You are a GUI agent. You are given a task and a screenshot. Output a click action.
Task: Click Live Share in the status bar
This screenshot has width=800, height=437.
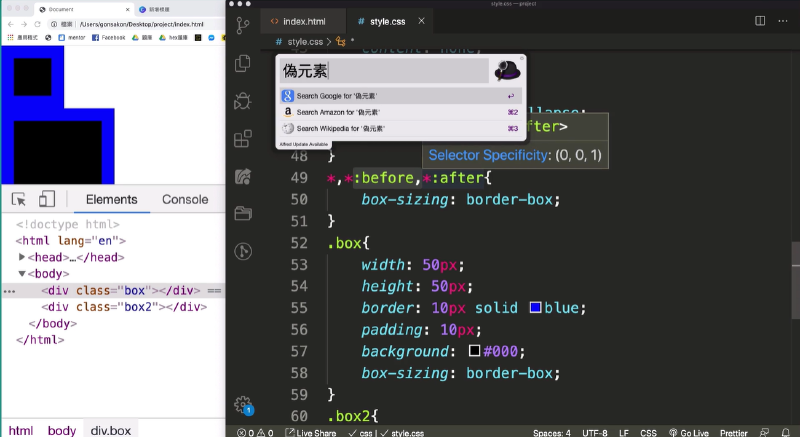click(311, 432)
